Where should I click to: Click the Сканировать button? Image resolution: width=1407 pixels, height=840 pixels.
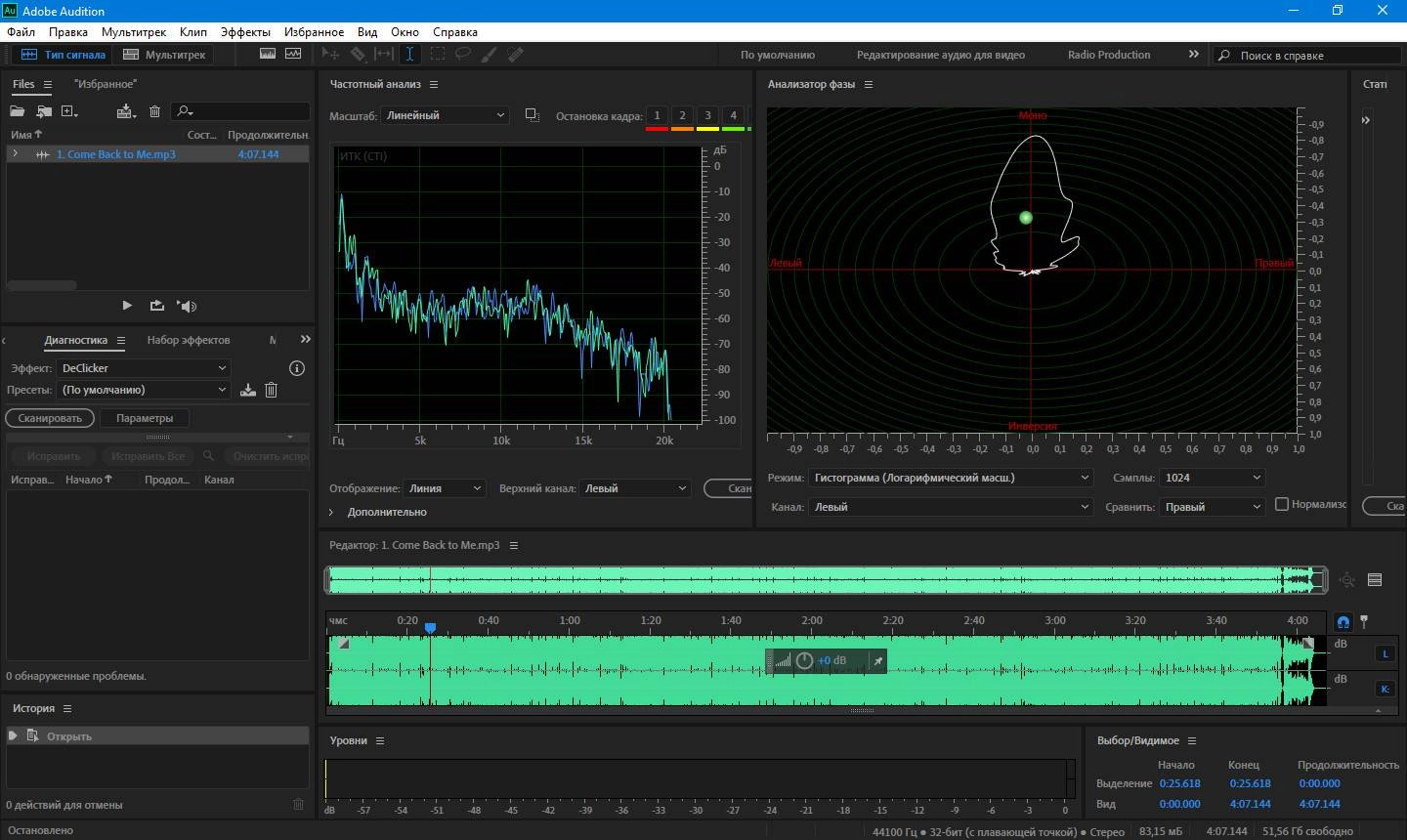pos(50,418)
